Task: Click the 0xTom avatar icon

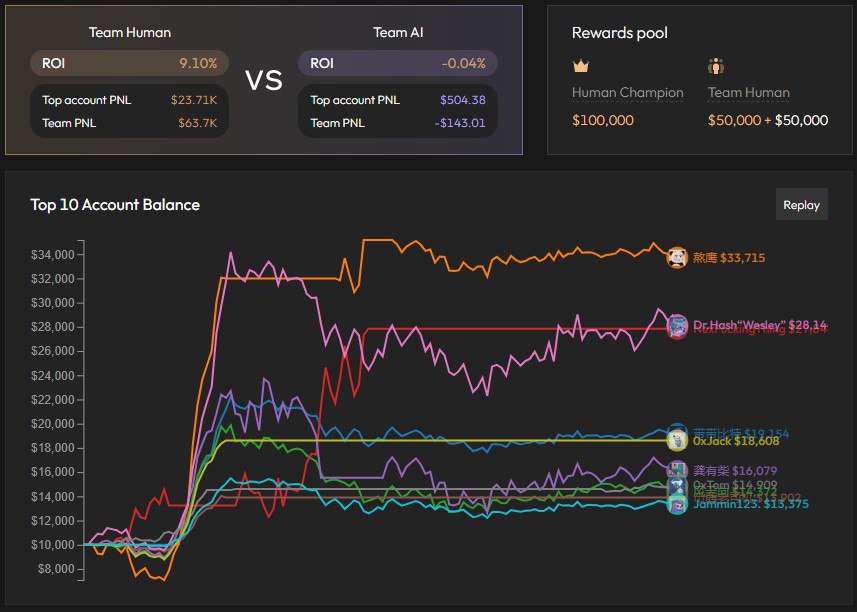Action: [677, 486]
